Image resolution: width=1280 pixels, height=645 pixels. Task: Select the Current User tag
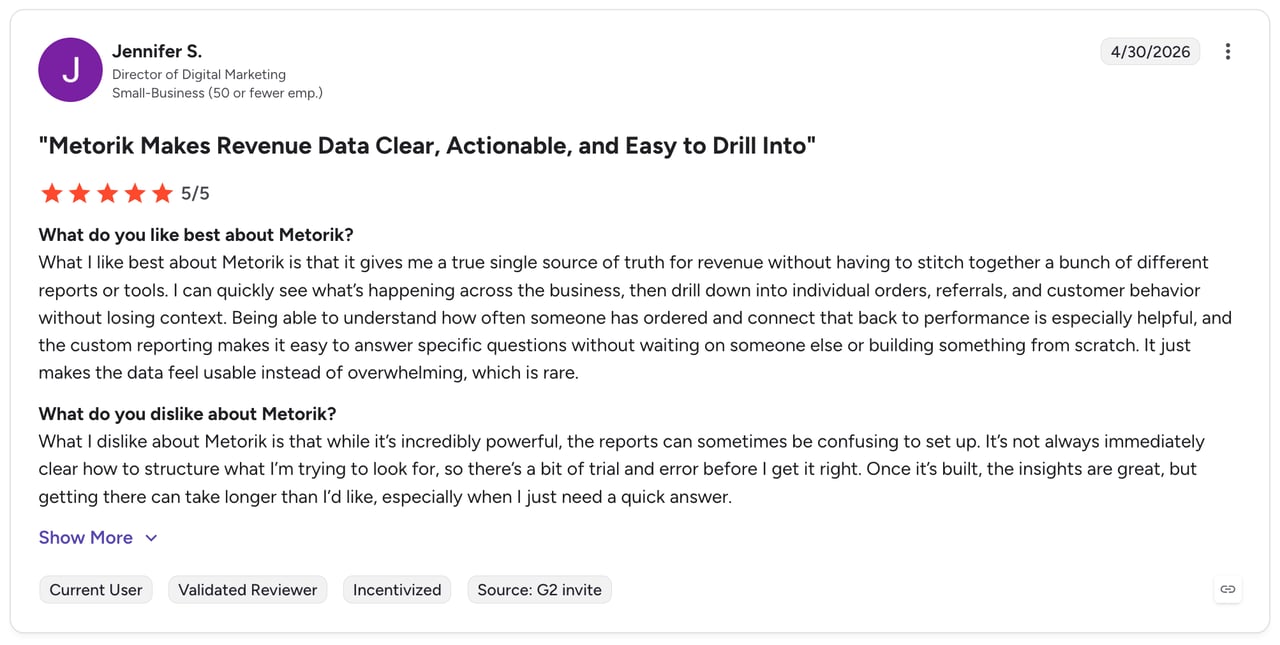pyautogui.click(x=96, y=590)
